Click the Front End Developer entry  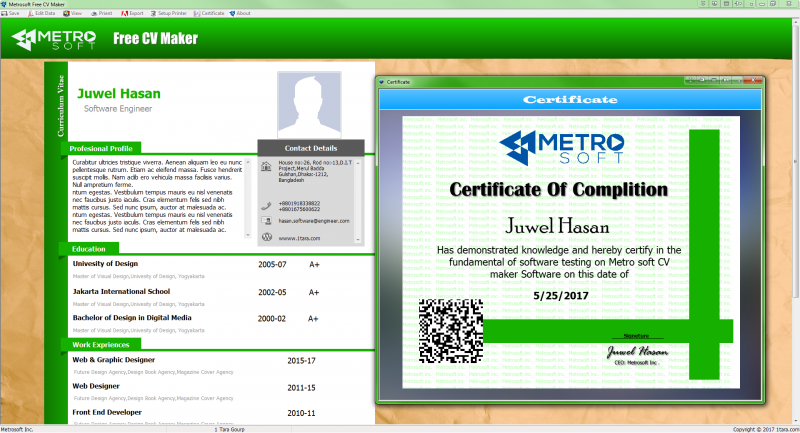[107, 412]
